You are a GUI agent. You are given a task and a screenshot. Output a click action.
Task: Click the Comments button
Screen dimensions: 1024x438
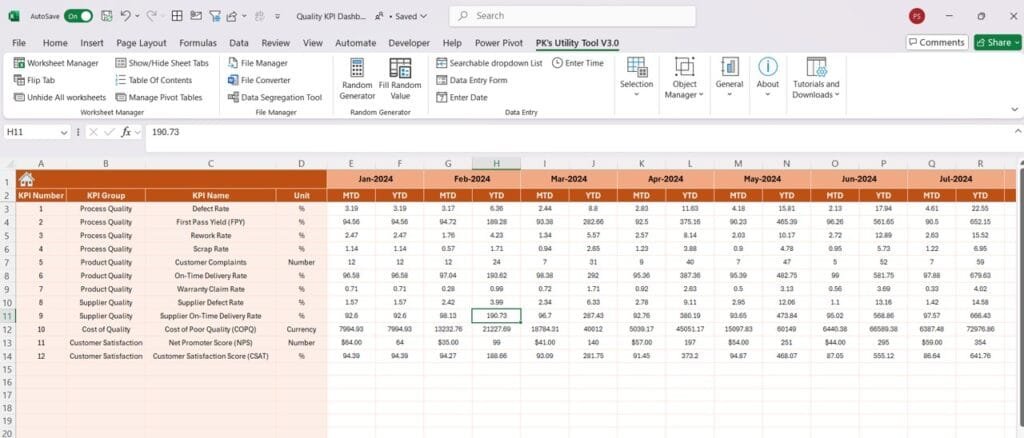(936, 42)
